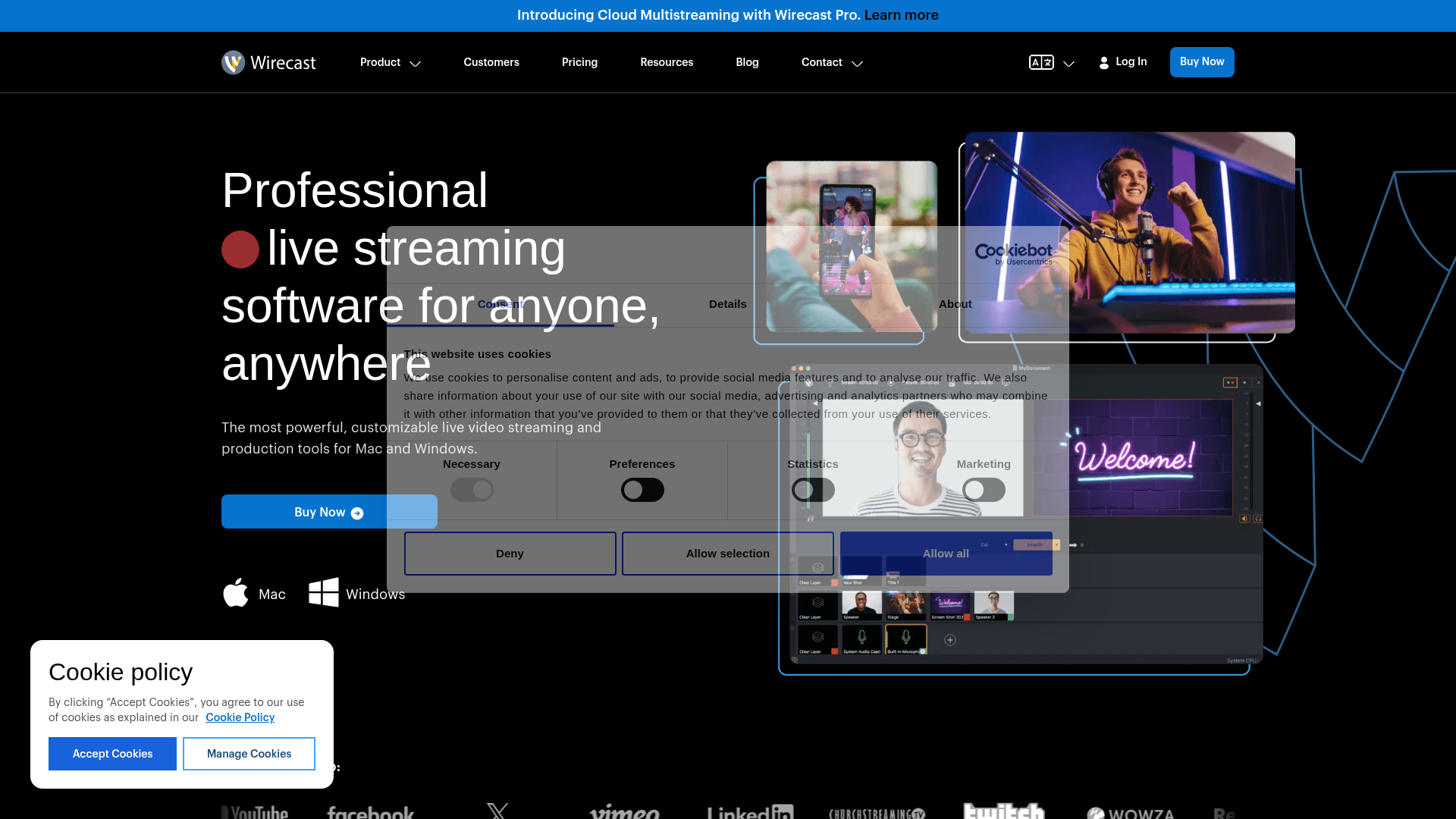This screenshot has width=1456, height=819.
Task: Click the Log In person icon
Action: tap(1105, 62)
